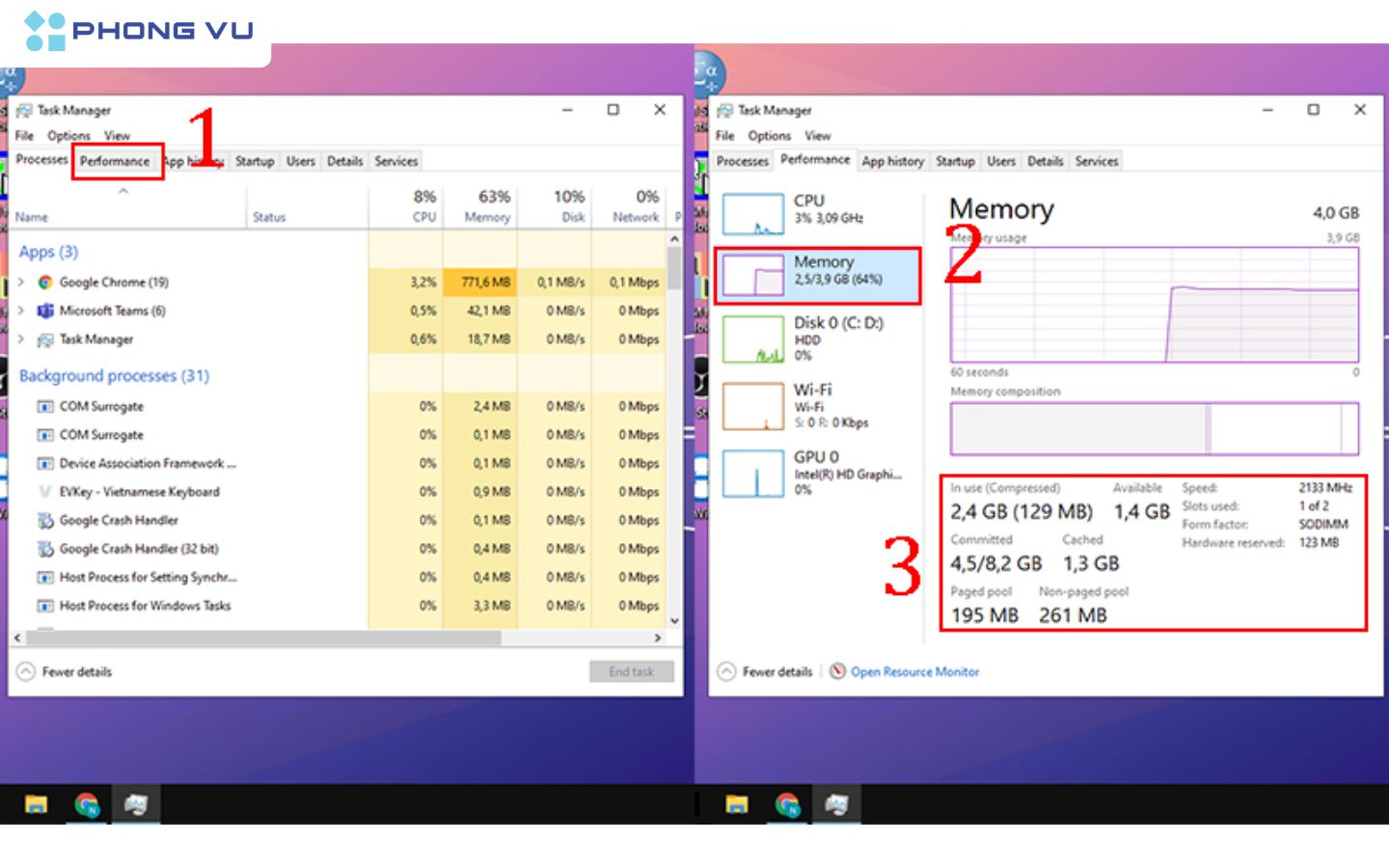Switch to Performance tab in left window
Screen dimensions: 1389x868
(x=115, y=161)
